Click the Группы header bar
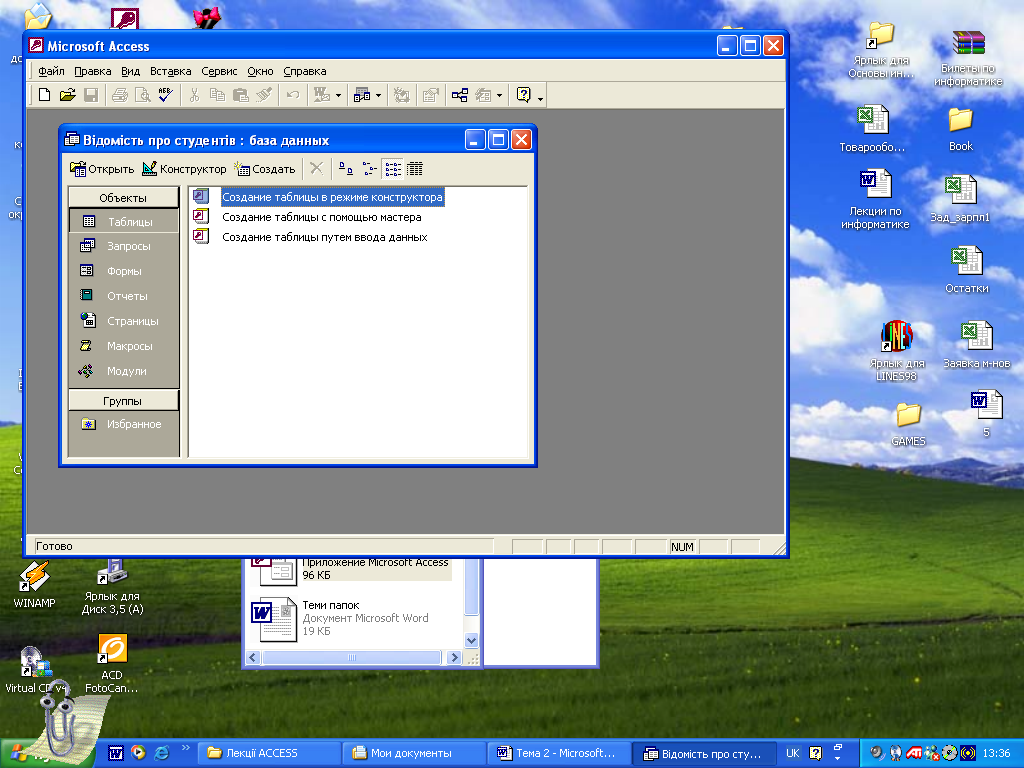This screenshot has height=768, width=1024. point(123,401)
